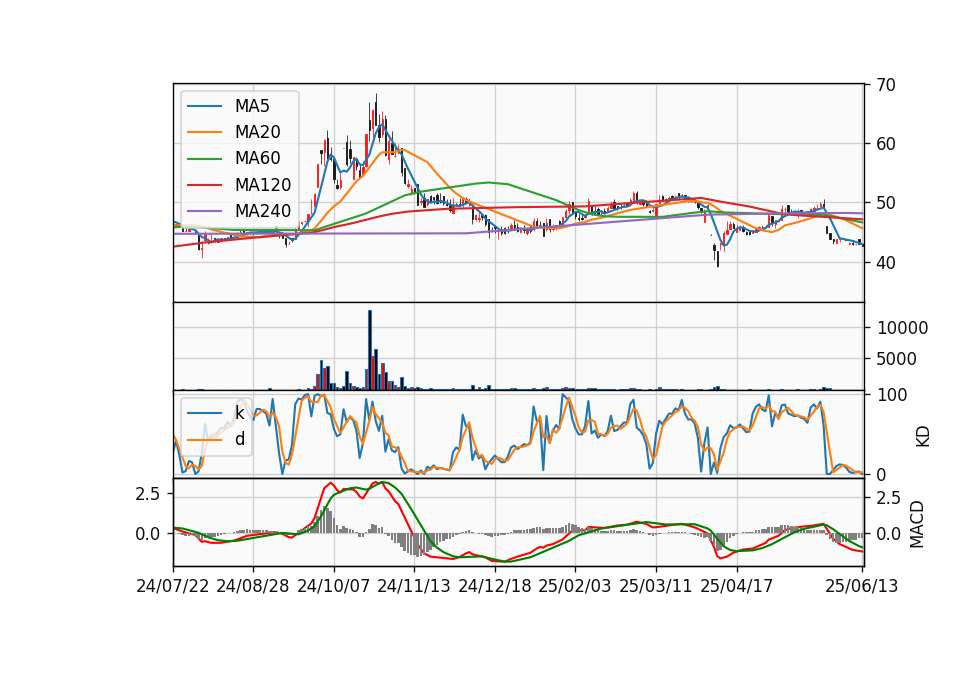The width and height of the screenshot is (960, 690).
Task: Click the blue k legend line sample
Action: pyautogui.click(x=204, y=413)
